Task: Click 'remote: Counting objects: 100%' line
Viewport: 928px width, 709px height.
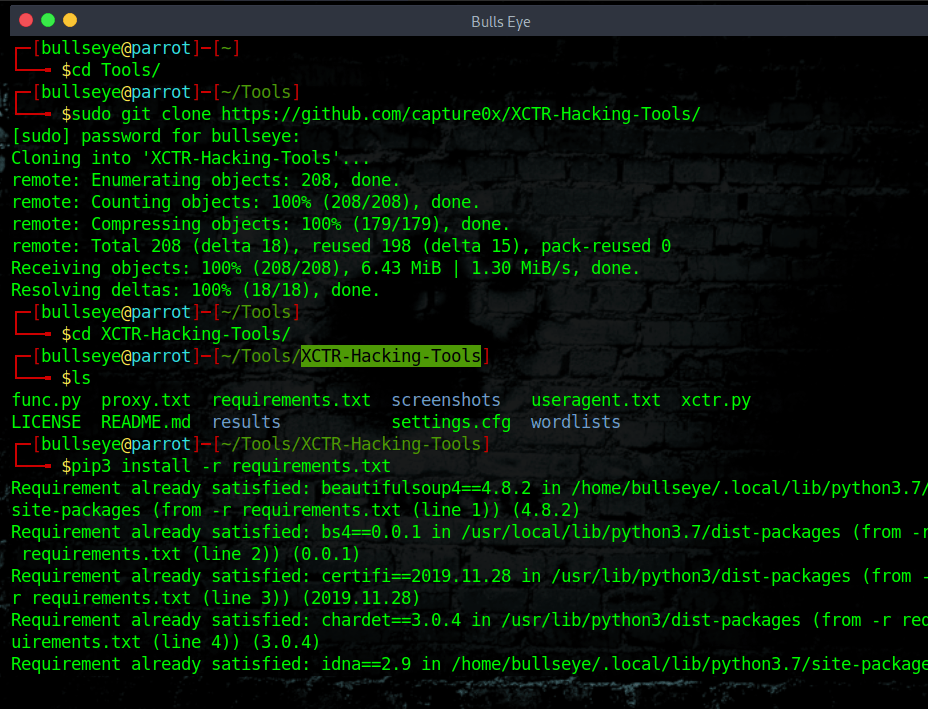Action: (x=246, y=202)
